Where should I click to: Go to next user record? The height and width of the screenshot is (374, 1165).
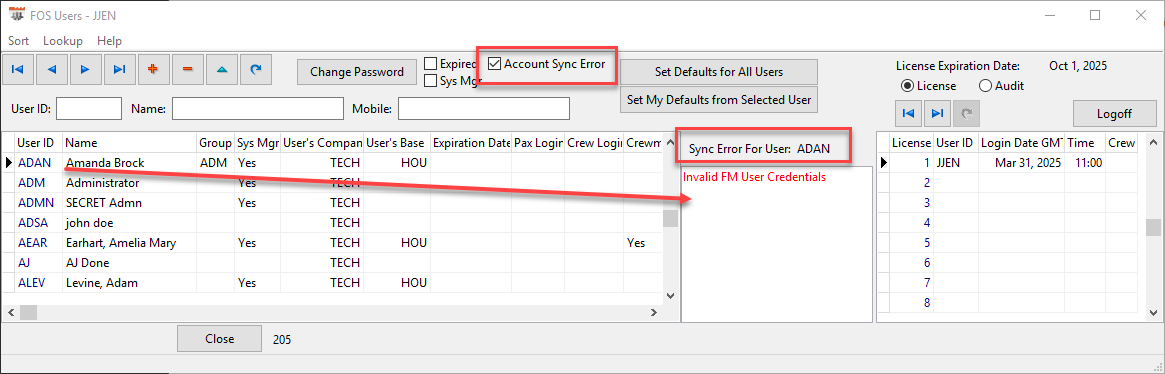click(x=85, y=69)
